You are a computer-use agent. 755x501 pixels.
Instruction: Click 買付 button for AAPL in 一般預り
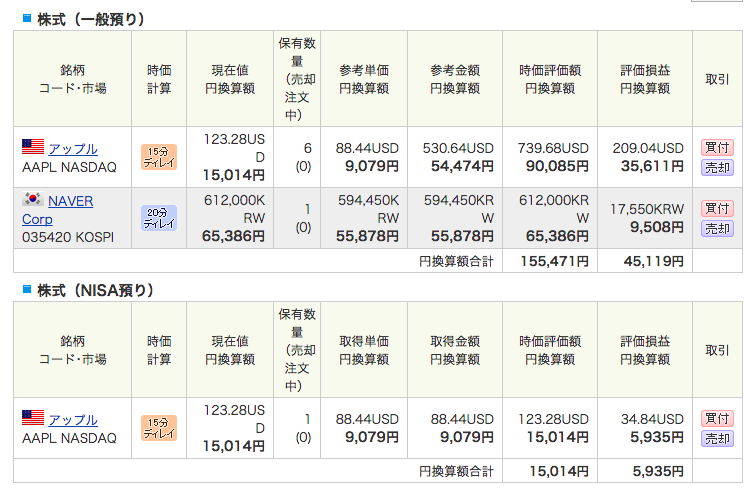717,147
